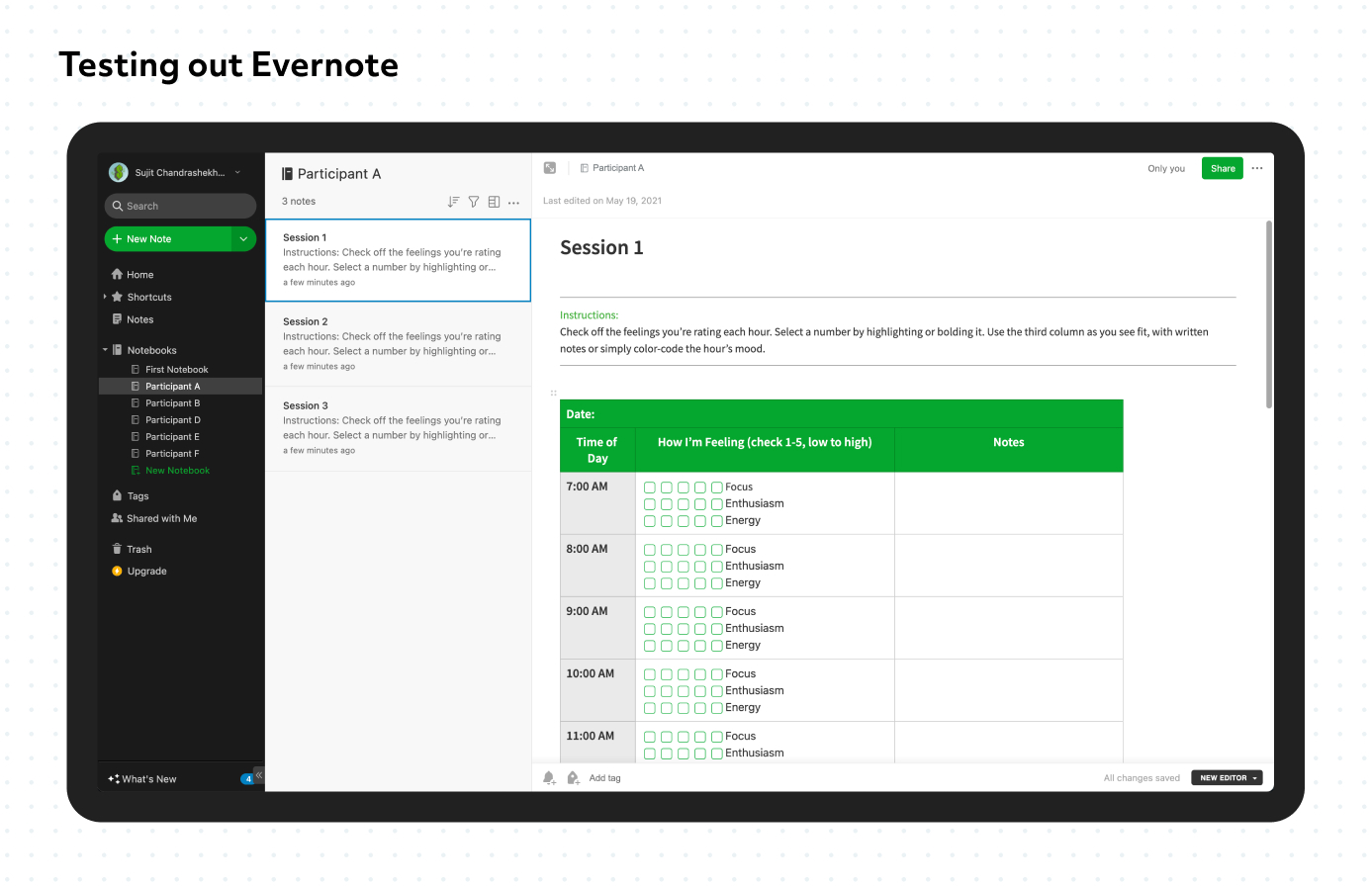
Task: Click the Session 1 note title
Action: click(x=601, y=248)
